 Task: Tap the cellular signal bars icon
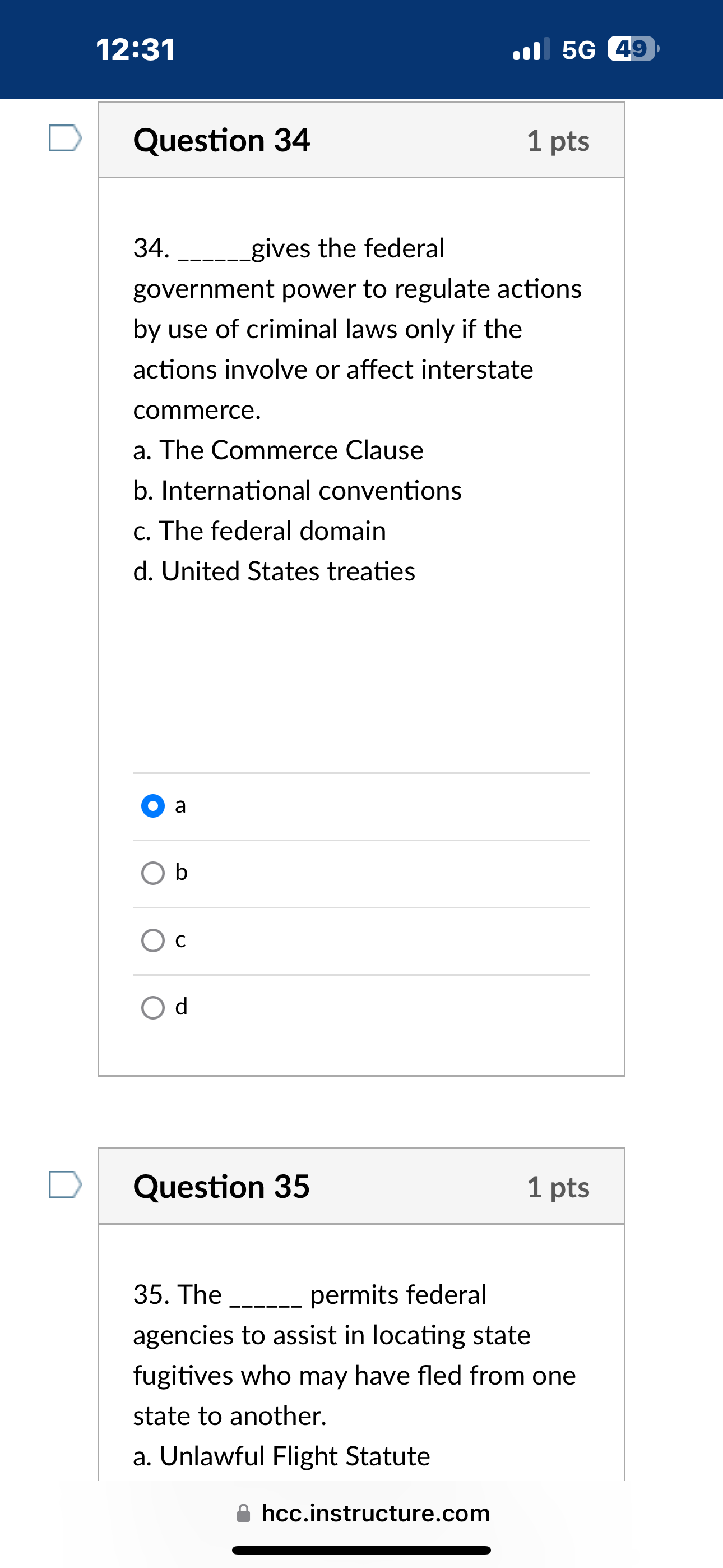click(531, 49)
